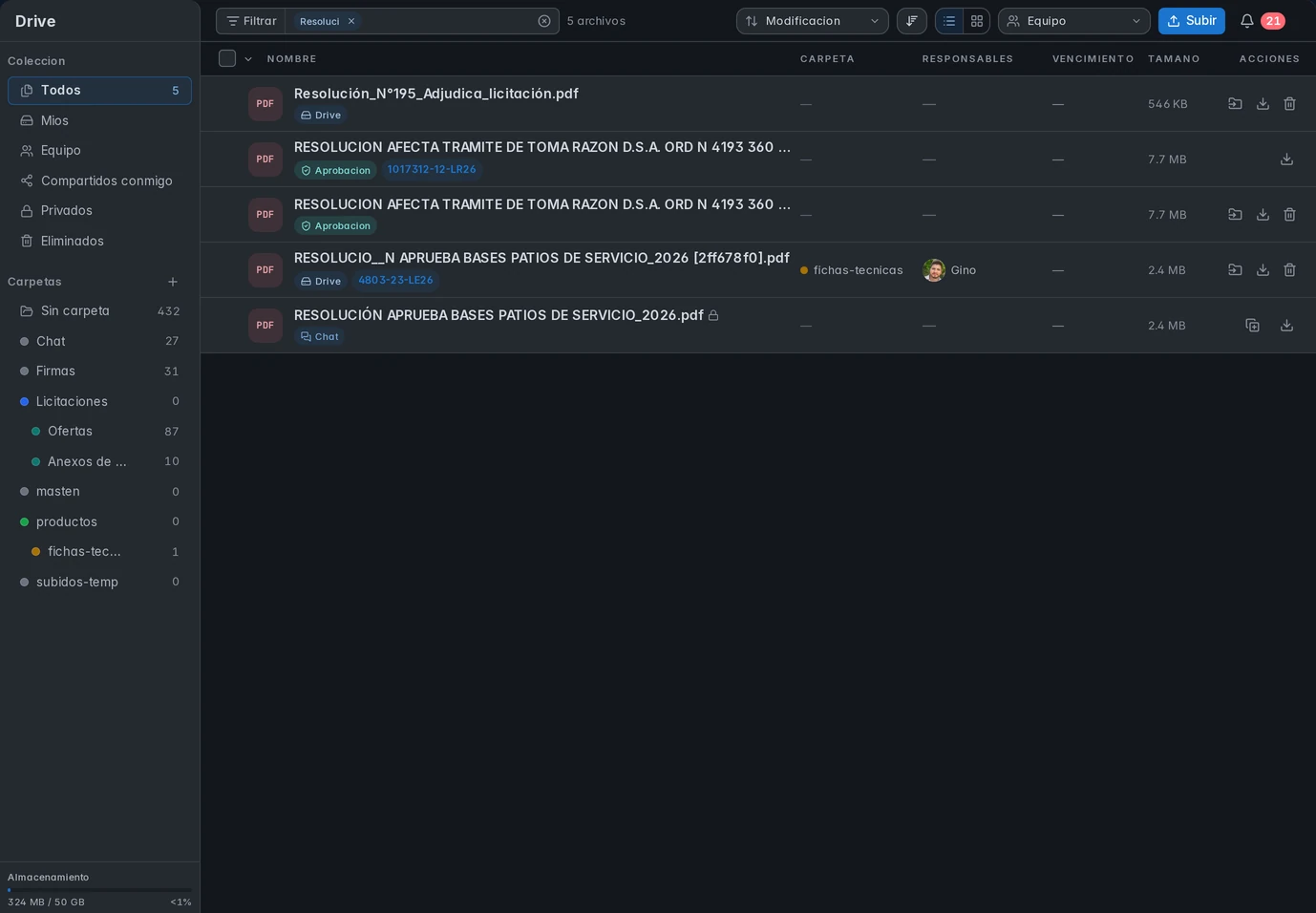
Task: Expand the selection chevron beside the header checkbox
Action: pyautogui.click(x=248, y=59)
